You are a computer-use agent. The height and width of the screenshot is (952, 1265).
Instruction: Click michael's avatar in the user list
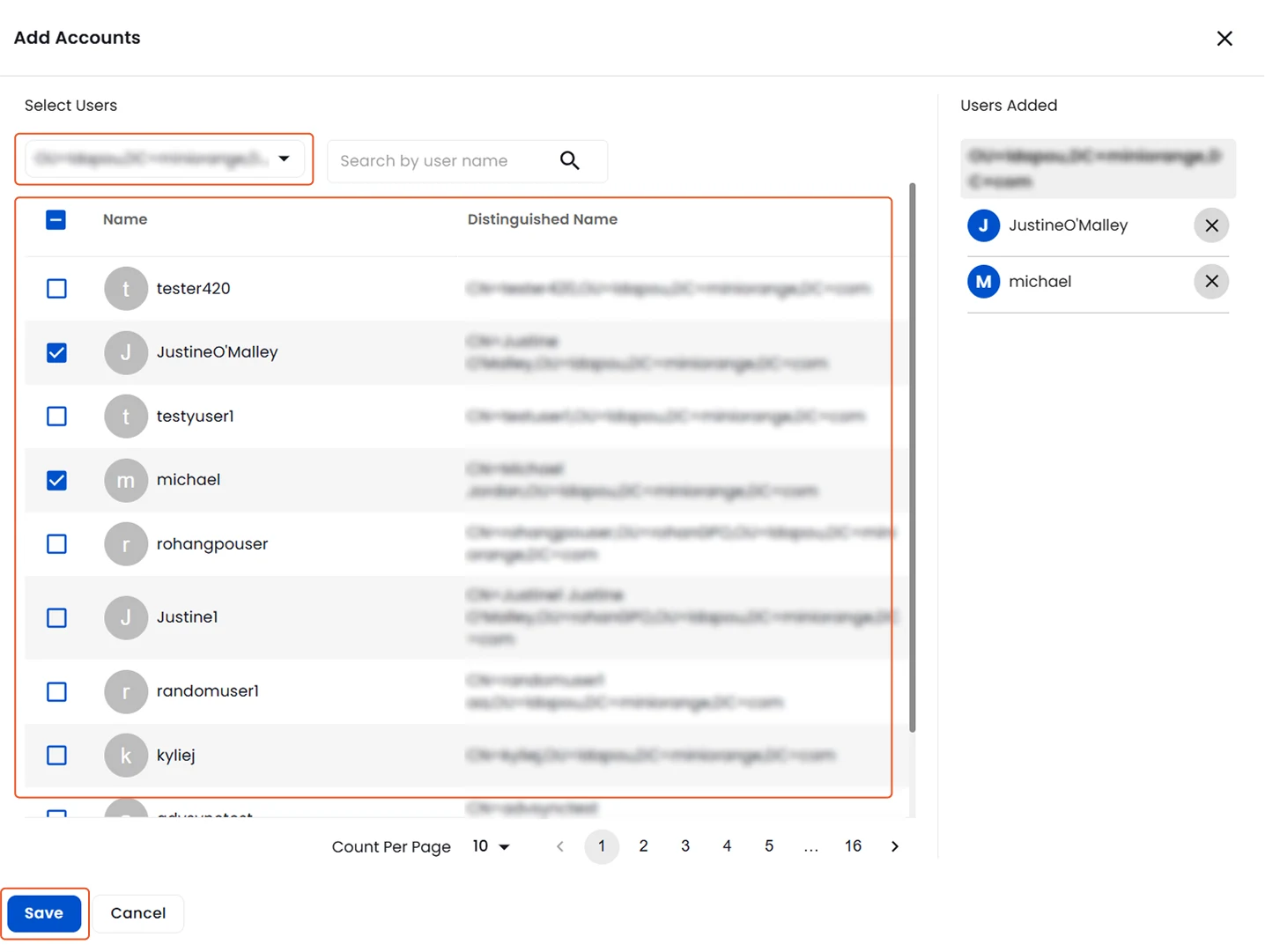[125, 480]
